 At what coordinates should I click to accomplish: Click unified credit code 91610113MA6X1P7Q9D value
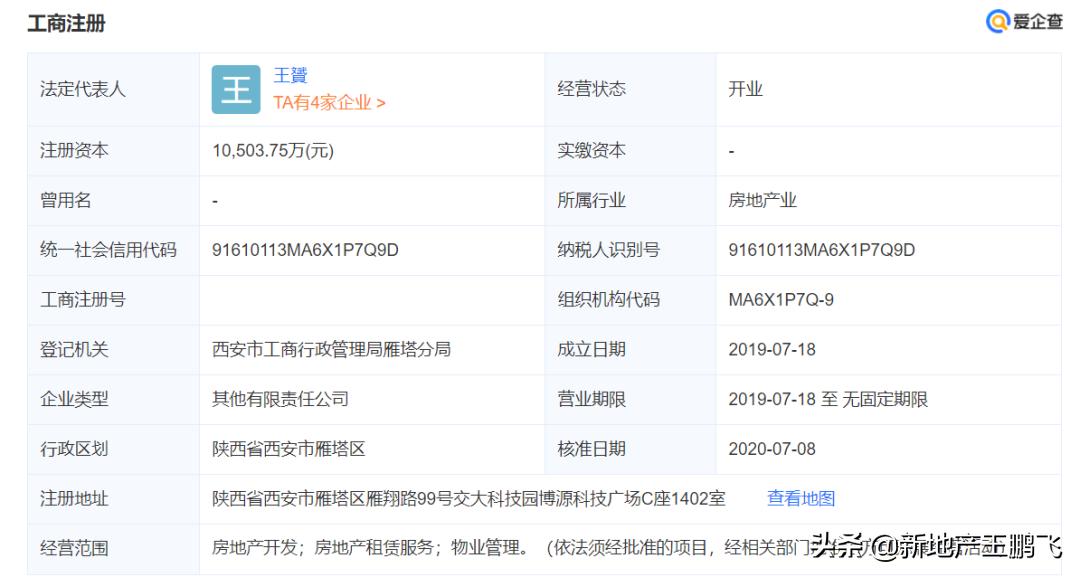pyautogui.click(x=305, y=250)
